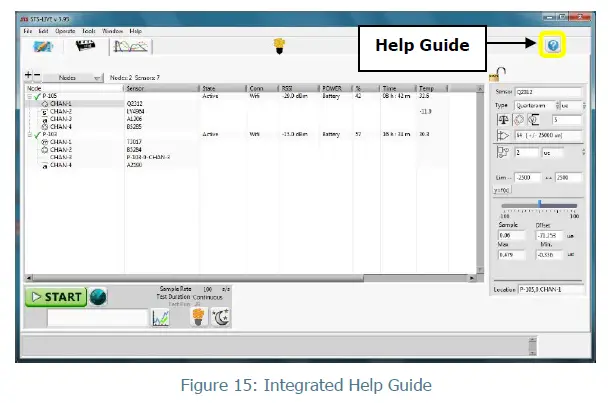
Task: Toggle green checkmark on node P-103
Action: point(37,135)
